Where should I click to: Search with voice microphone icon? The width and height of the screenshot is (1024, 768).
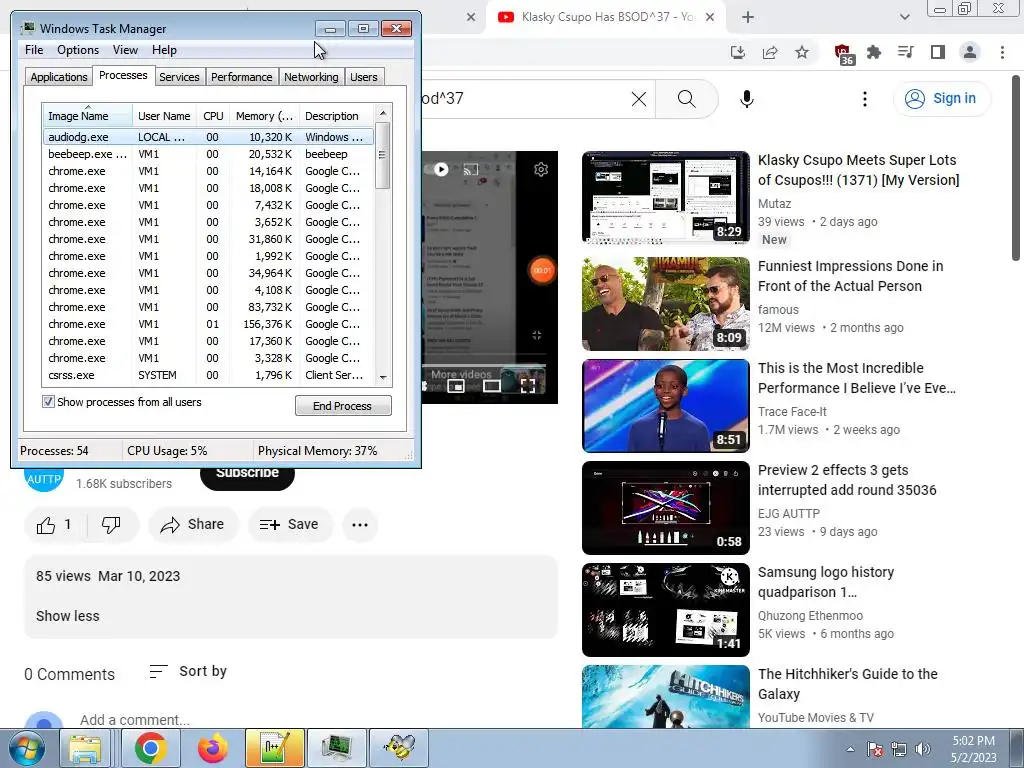point(747,99)
